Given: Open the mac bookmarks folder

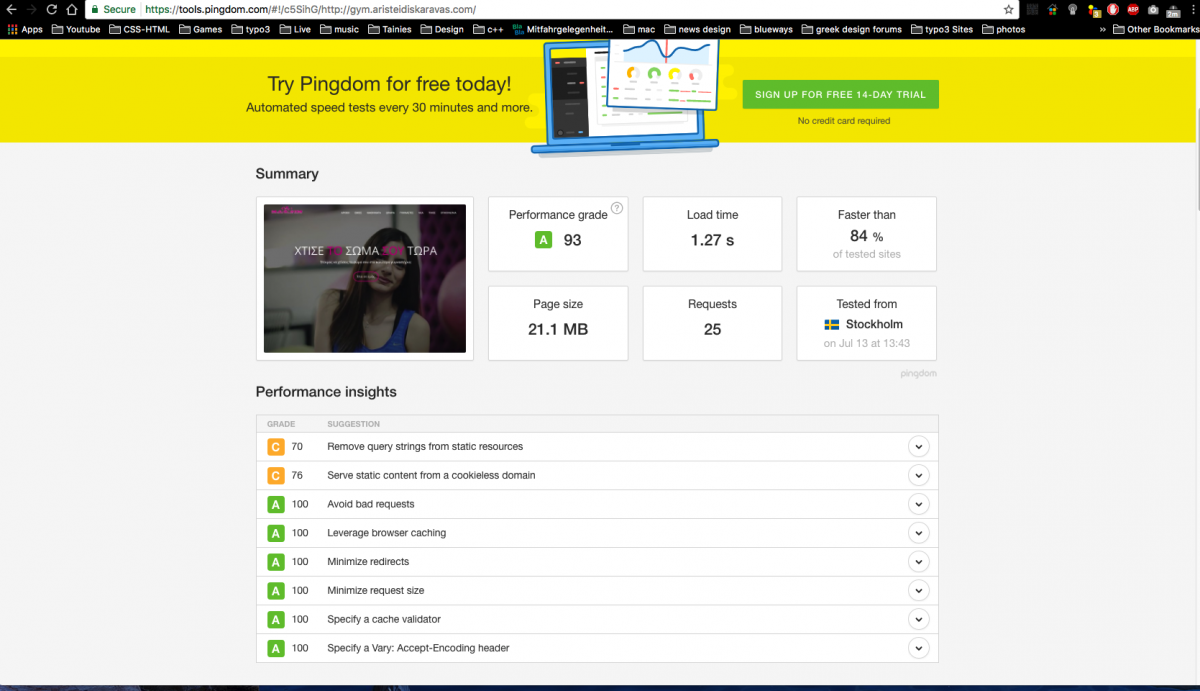Looking at the screenshot, I should tap(639, 29).
